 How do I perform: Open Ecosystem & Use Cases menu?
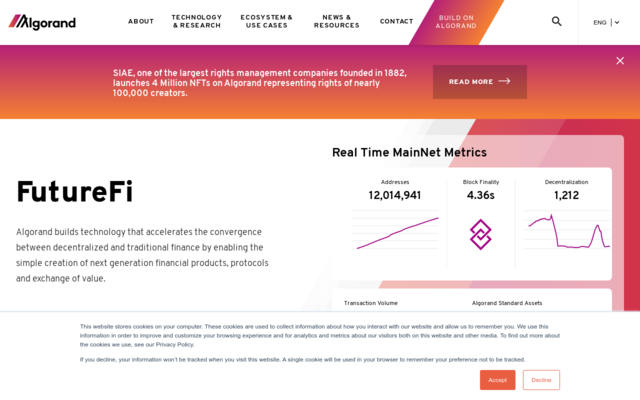point(267,21)
